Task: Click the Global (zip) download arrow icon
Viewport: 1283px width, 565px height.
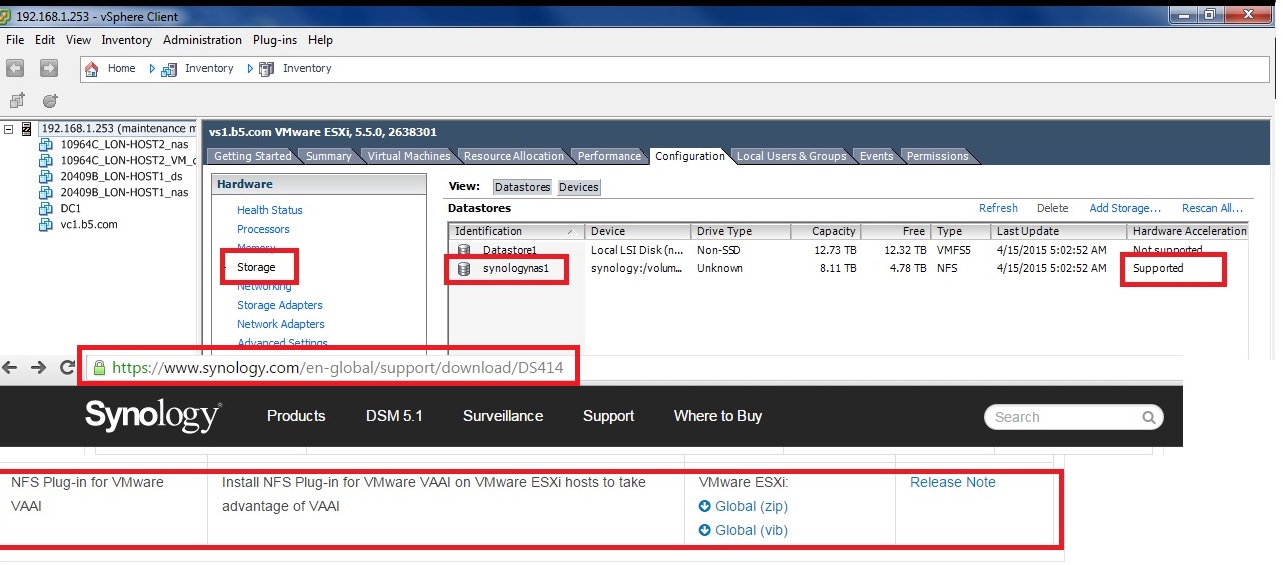Action: pos(704,507)
